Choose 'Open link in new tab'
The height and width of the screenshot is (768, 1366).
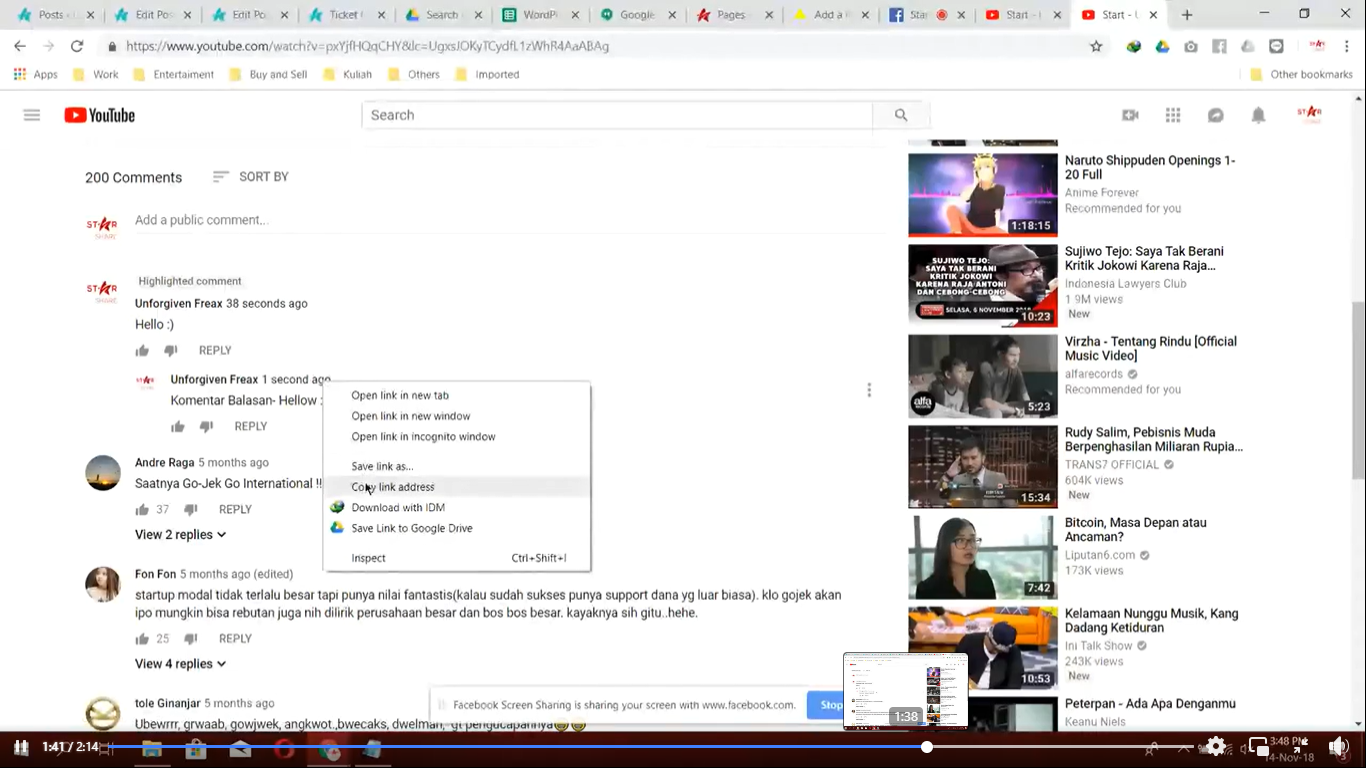click(457, 395)
